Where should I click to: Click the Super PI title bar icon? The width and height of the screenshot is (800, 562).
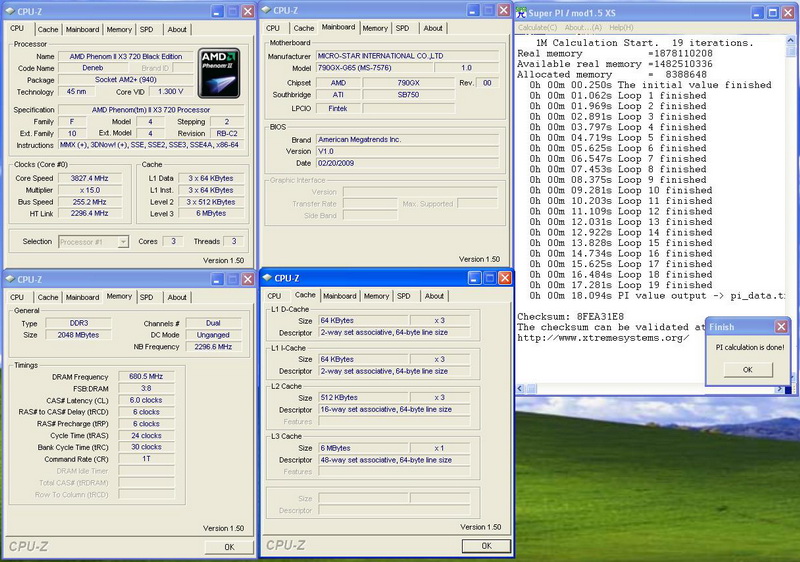[521, 11]
